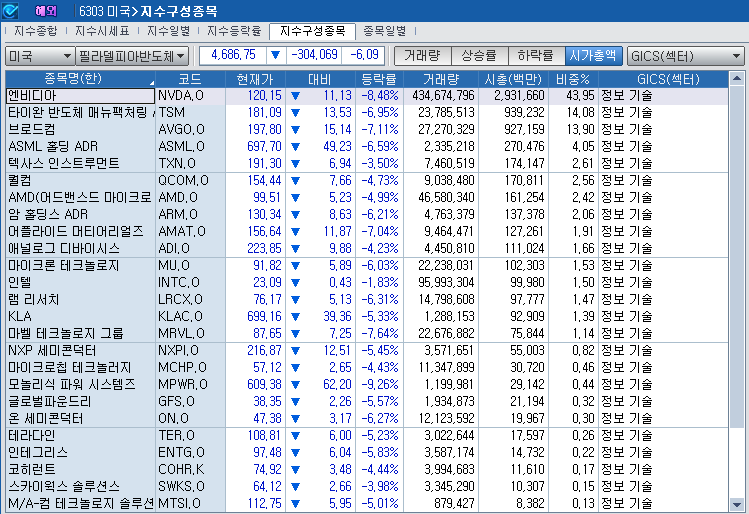Screen dimensions: 749x514
Task: Click the index change -304.069 value
Action: [x=314, y=55]
